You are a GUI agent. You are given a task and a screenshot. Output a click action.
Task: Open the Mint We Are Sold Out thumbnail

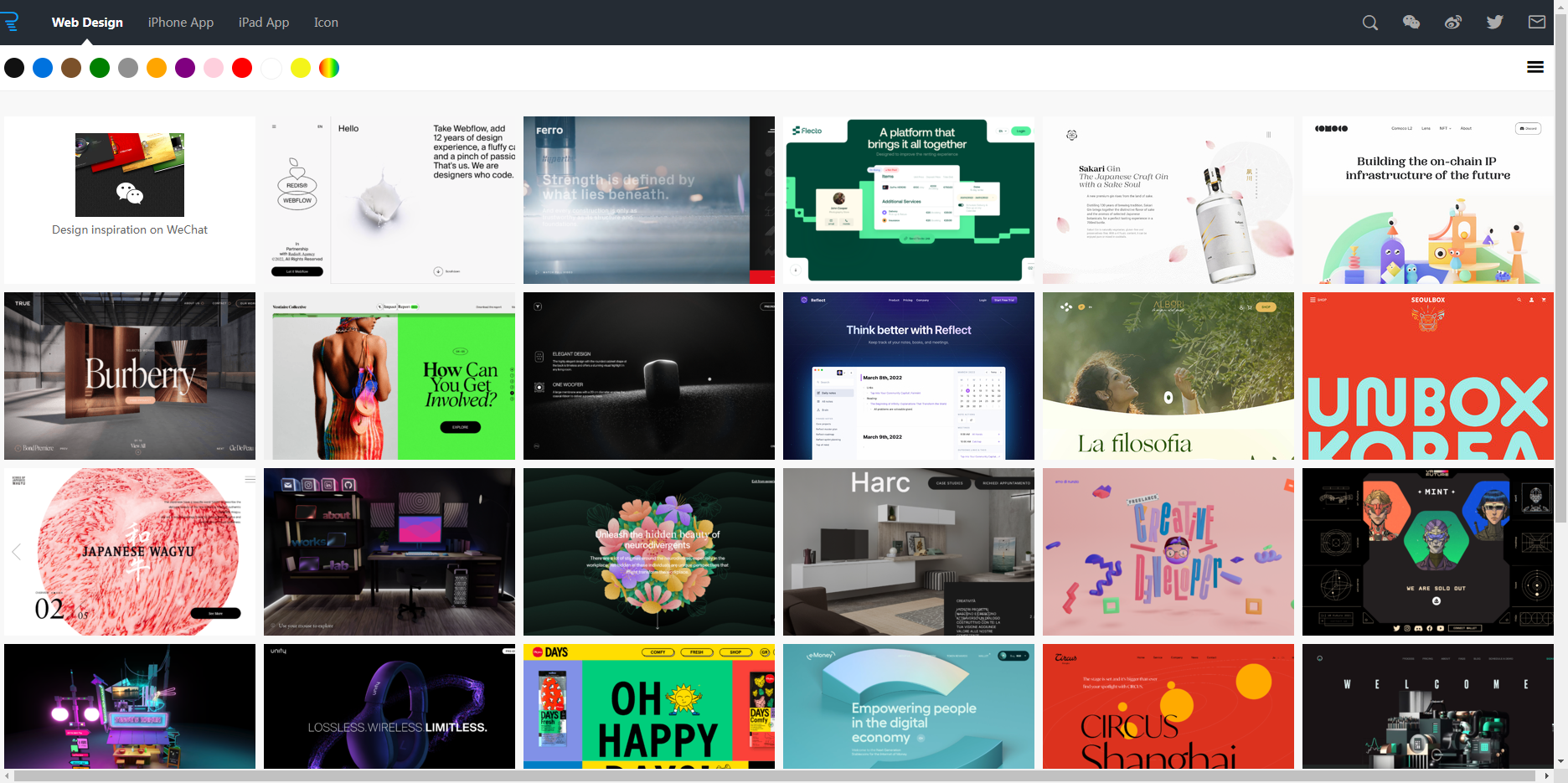[x=1428, y=552]
